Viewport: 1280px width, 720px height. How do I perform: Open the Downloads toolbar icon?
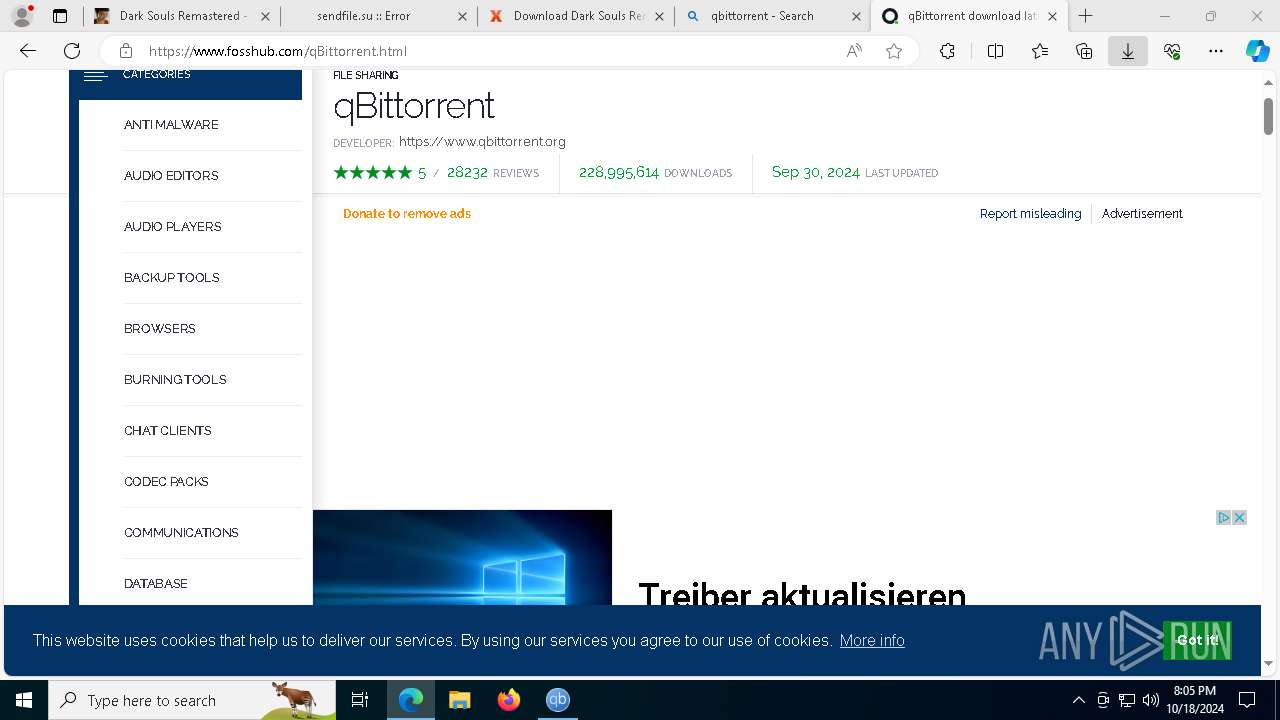[1128, 51]
